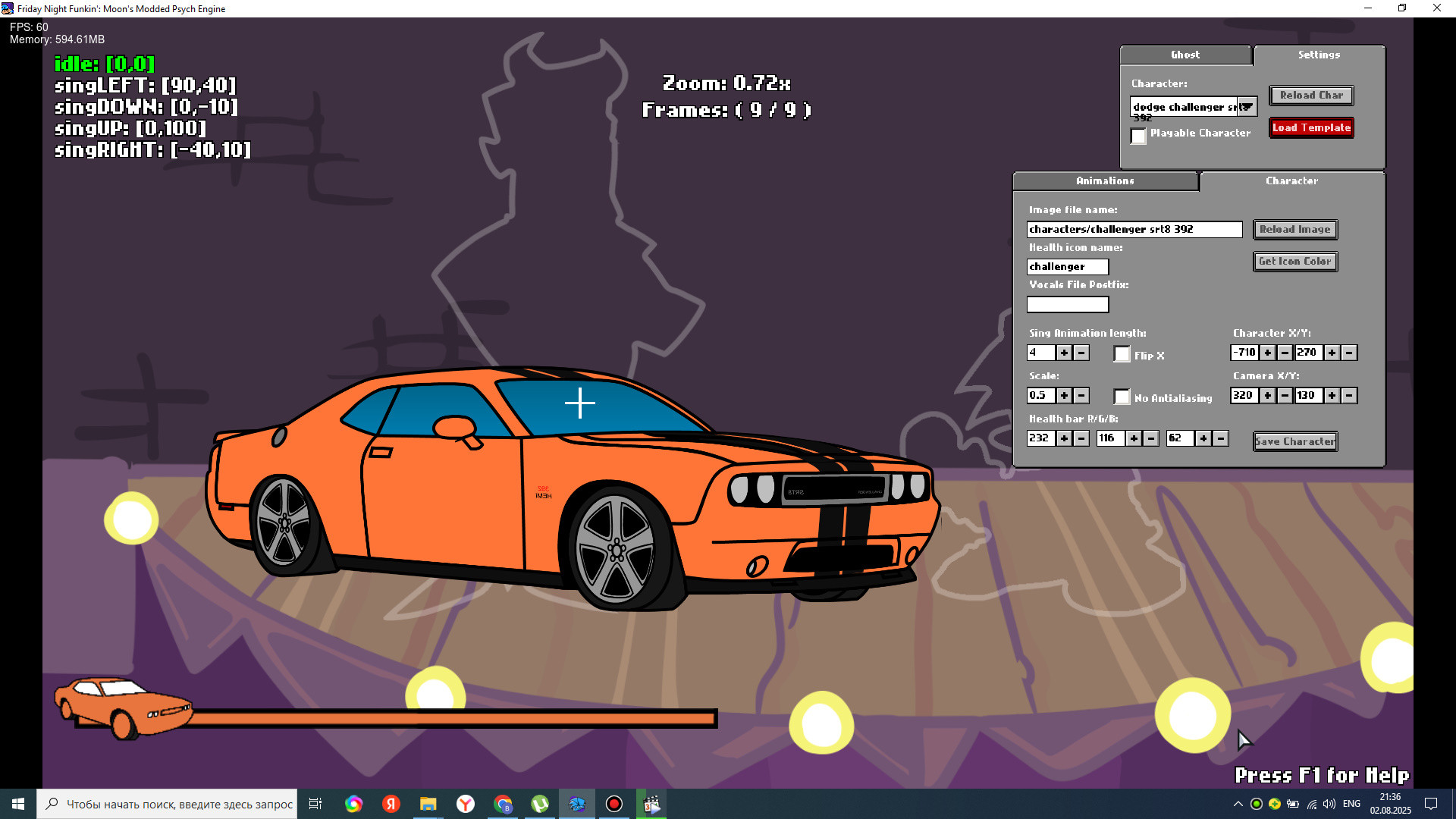Click the Vocals File Postfix input field
1456x819 pixels.
tap(1067, 304)
